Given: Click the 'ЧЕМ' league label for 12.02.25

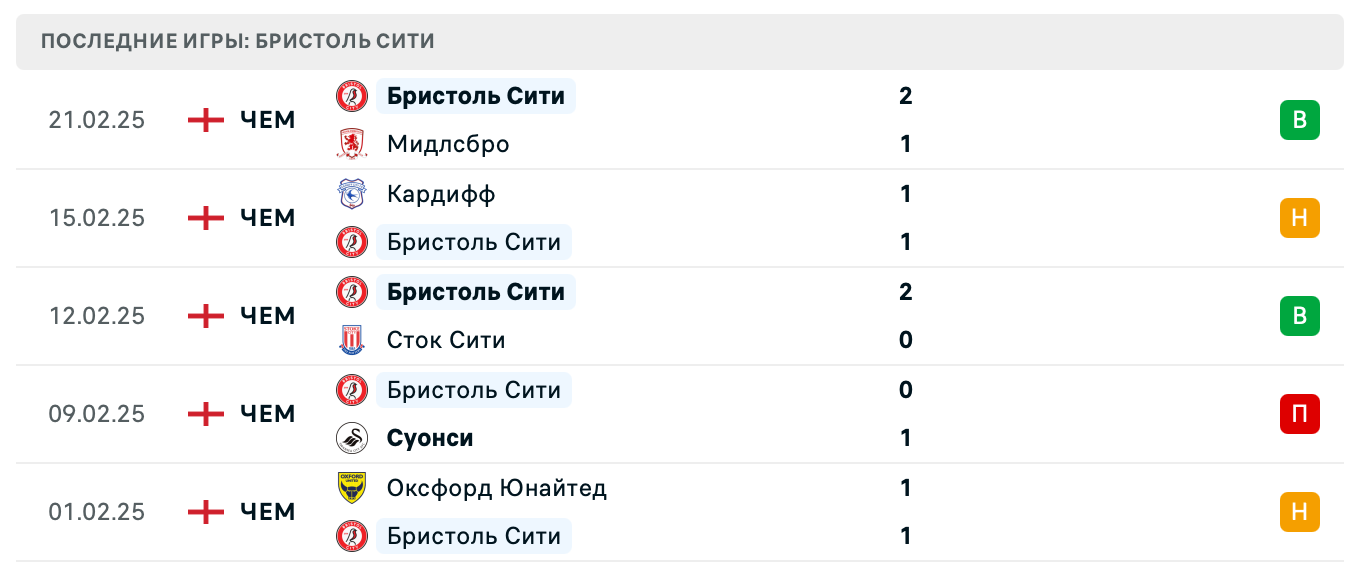Looking at the screenshot, I should pos(268,316).
